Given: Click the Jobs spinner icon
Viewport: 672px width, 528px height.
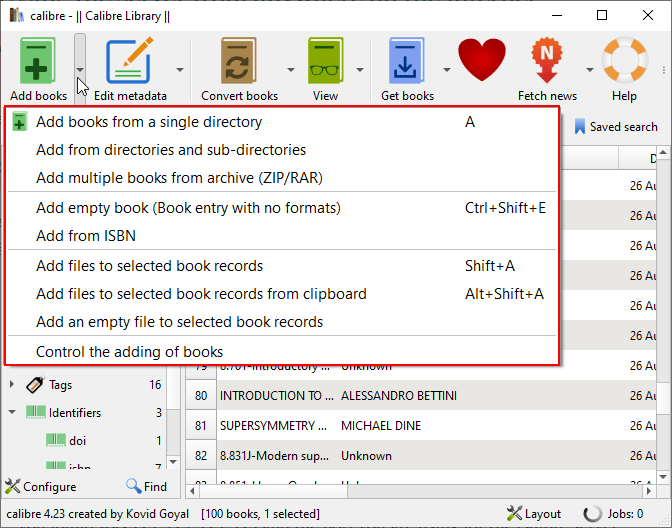Looking at the screenshot, I should pos(593,513).
